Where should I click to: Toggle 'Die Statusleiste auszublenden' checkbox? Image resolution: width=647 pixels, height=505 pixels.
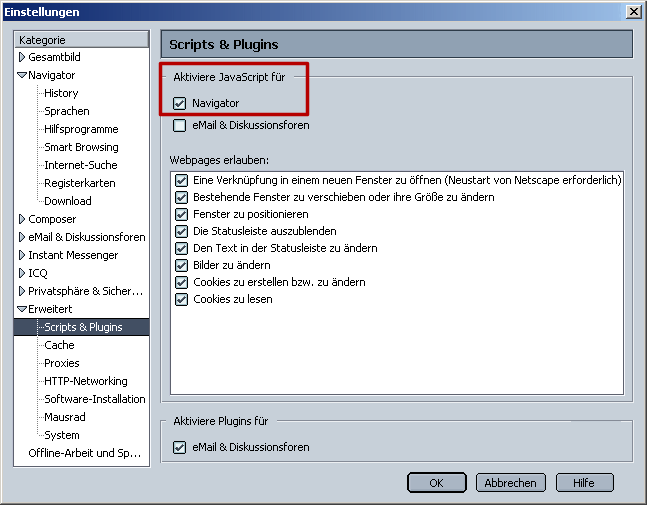pyautogui.click(x=181, y=231)
